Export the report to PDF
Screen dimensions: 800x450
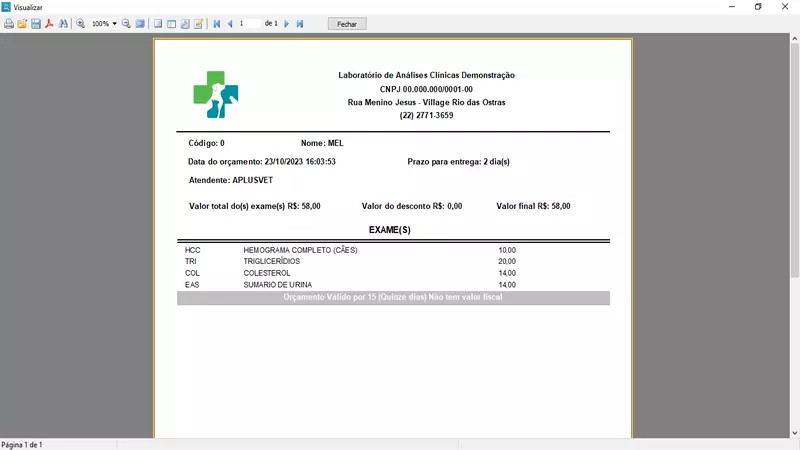(x=48, y=23)
